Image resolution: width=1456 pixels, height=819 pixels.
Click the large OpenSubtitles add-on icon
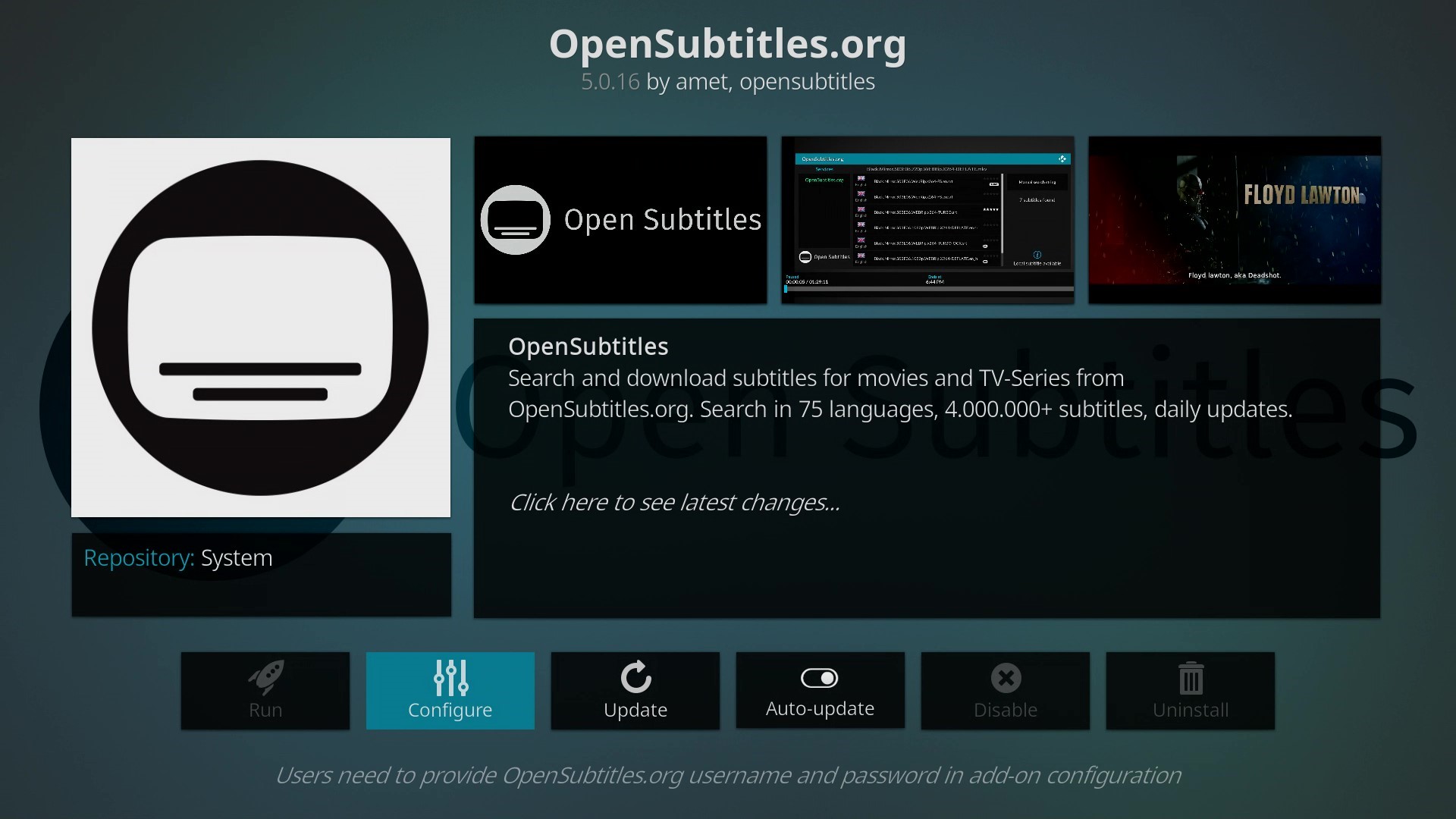[x=261, y=328]
